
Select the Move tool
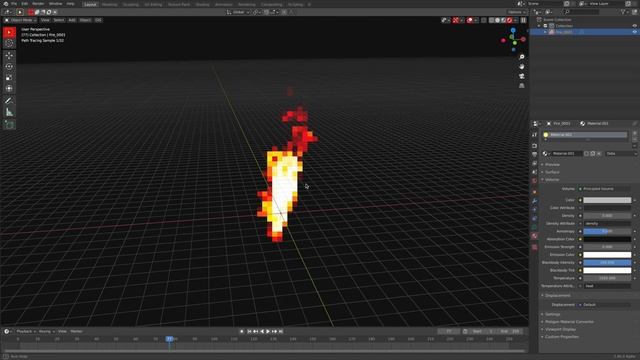pyautogui.click(x=9, y=56)
